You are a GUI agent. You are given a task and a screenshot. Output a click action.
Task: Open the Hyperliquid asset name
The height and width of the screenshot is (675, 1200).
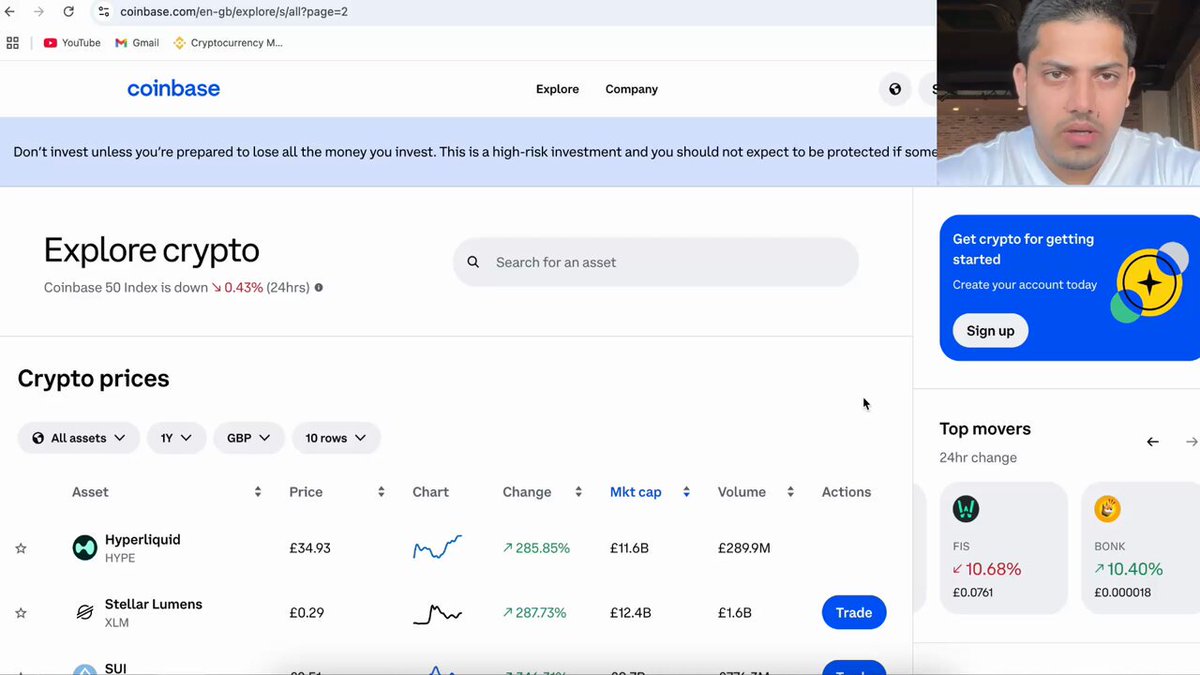tap(143, 540)
